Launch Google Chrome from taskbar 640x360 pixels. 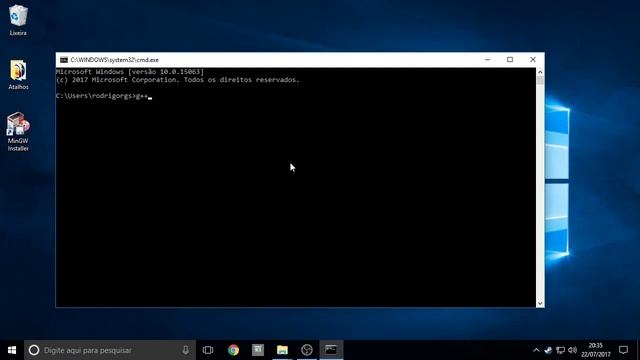click(233, 350)
